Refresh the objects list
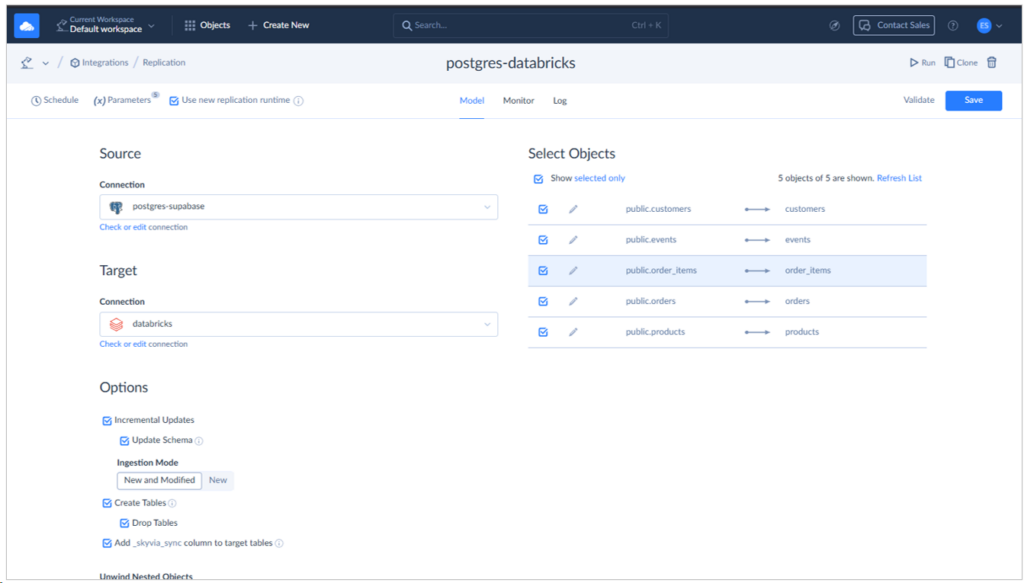This screenshot has width=1024, height=583. click(899, 178)
